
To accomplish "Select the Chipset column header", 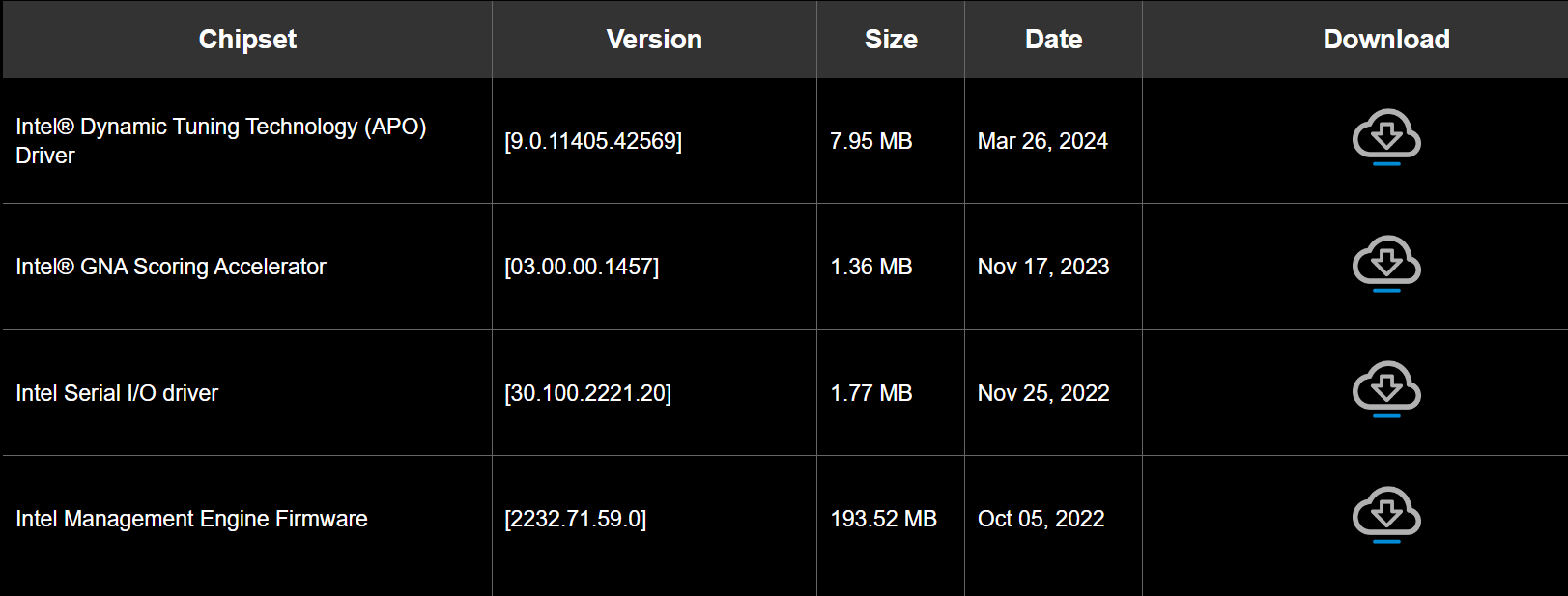I will [247, 40].
